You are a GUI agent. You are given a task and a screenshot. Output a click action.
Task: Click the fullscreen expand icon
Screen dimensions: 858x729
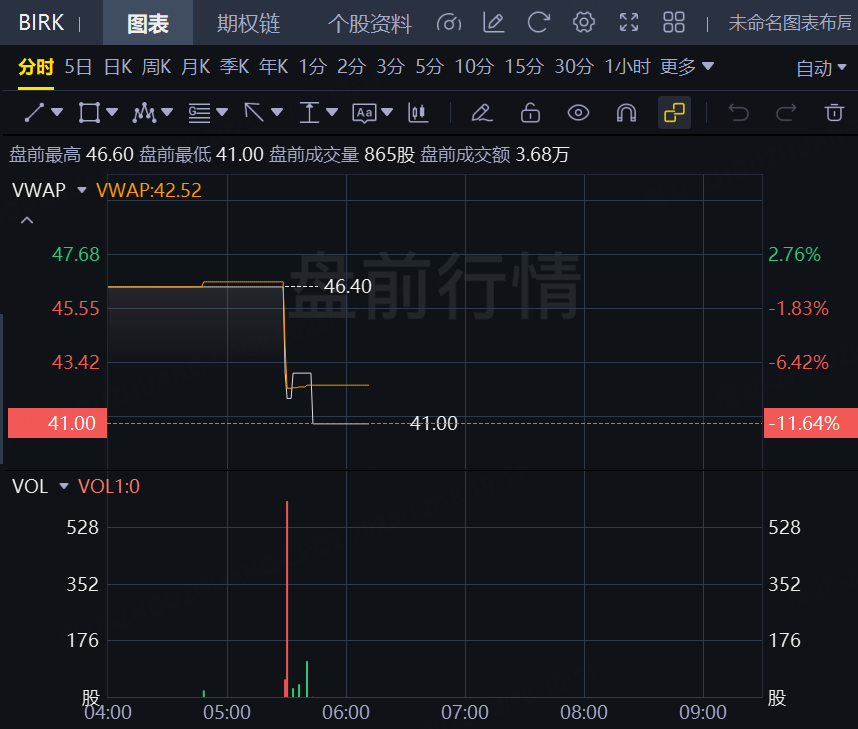tap(628, 21)
